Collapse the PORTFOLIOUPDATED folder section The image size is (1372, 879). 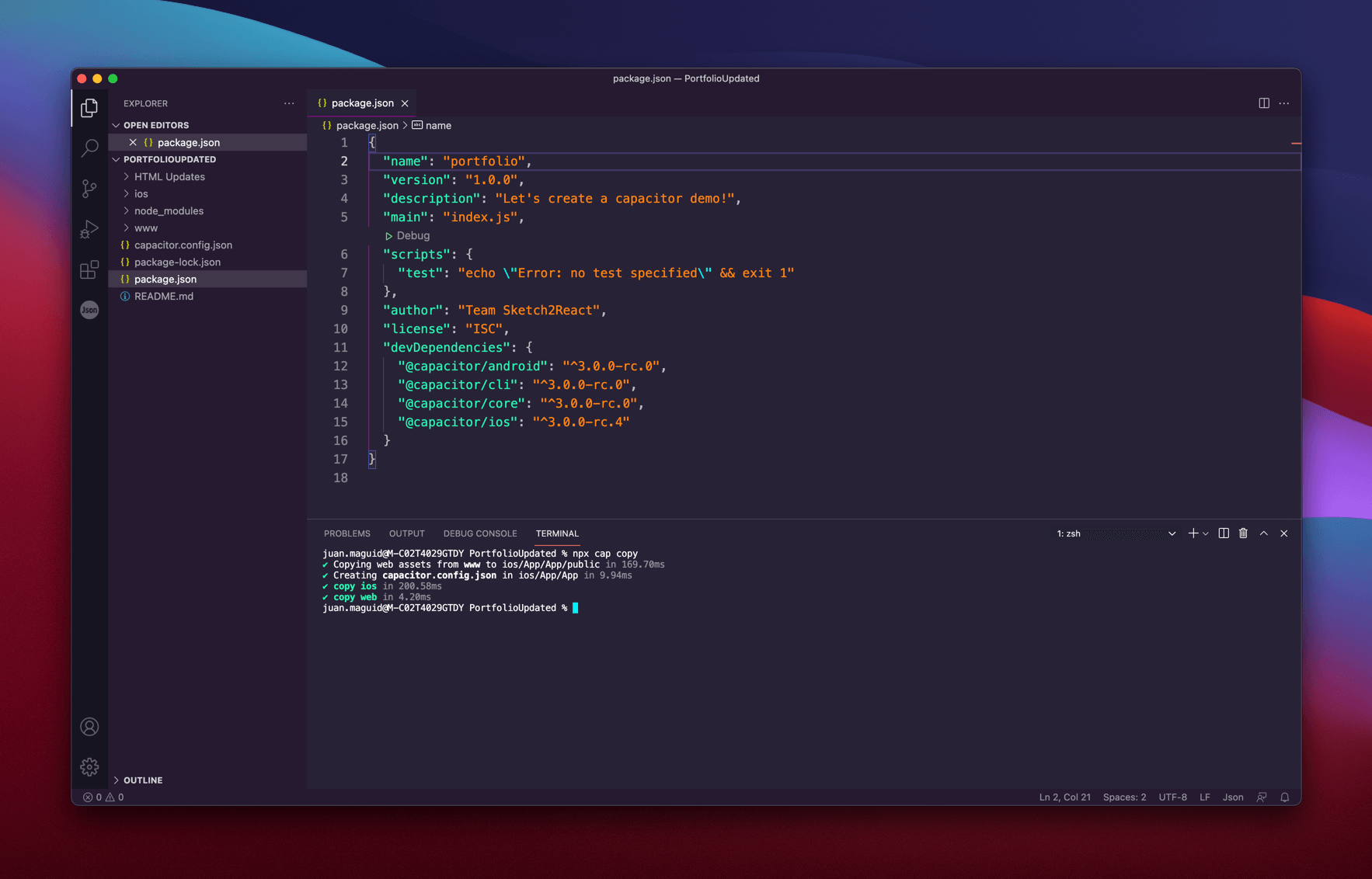coord(169,159)
